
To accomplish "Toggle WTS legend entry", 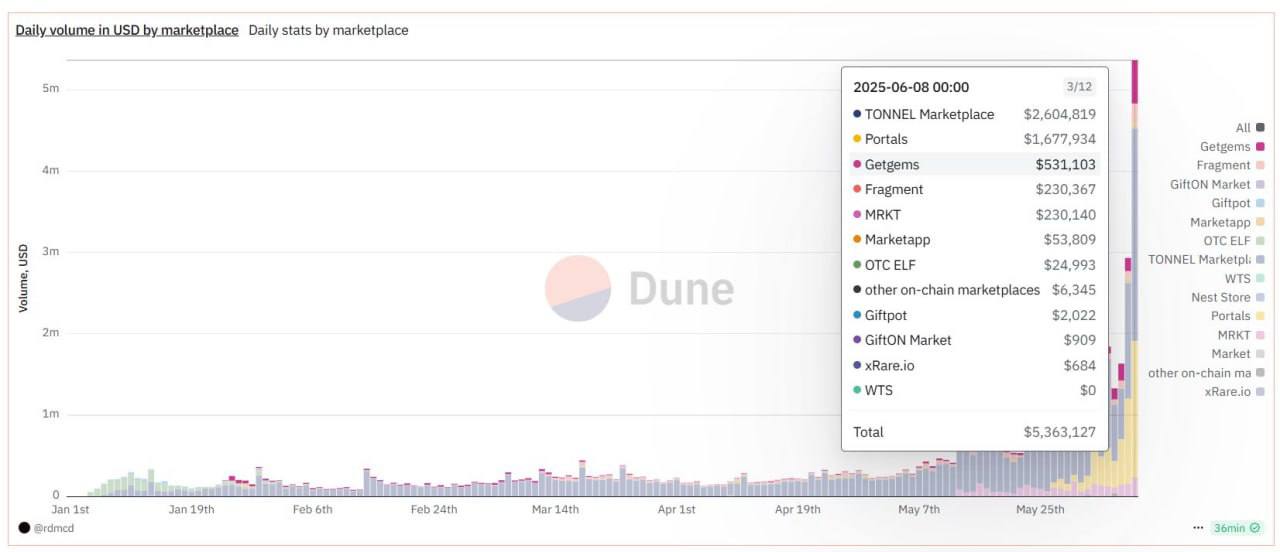I will pos(1245,279).
